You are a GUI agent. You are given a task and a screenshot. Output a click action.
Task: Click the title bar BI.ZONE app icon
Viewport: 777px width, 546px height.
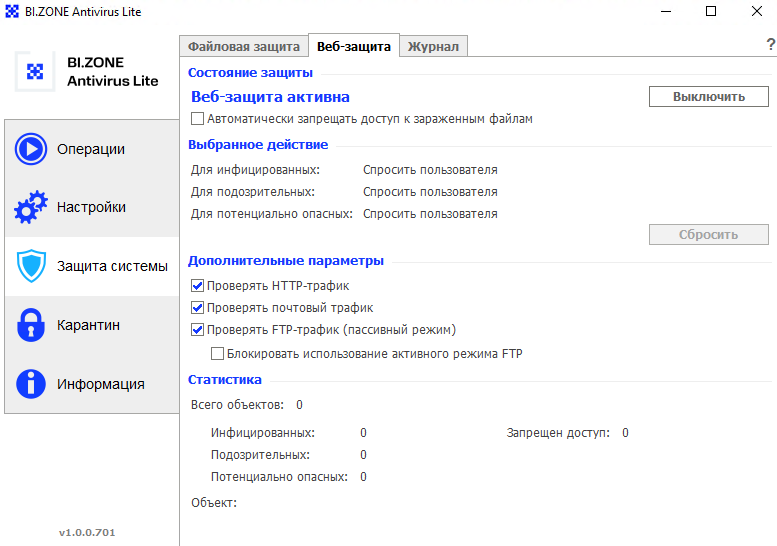[x=12, y=11]
